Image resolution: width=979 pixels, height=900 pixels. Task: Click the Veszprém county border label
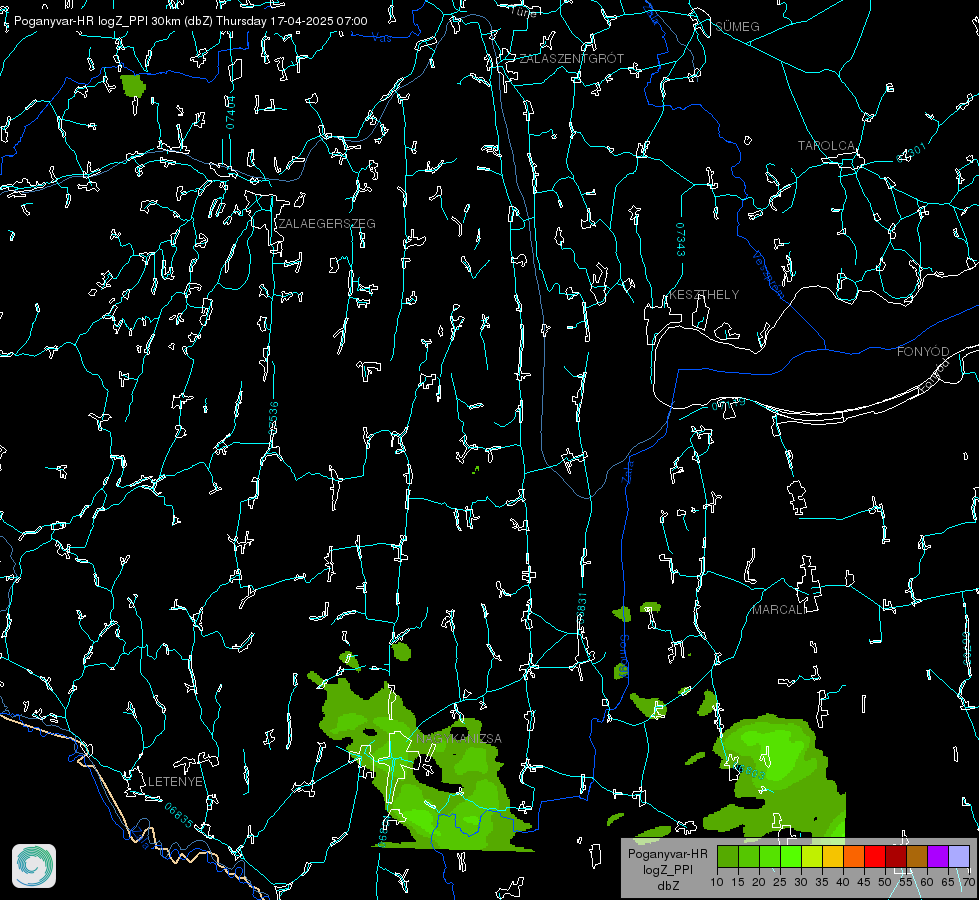(x=769, y=274)
